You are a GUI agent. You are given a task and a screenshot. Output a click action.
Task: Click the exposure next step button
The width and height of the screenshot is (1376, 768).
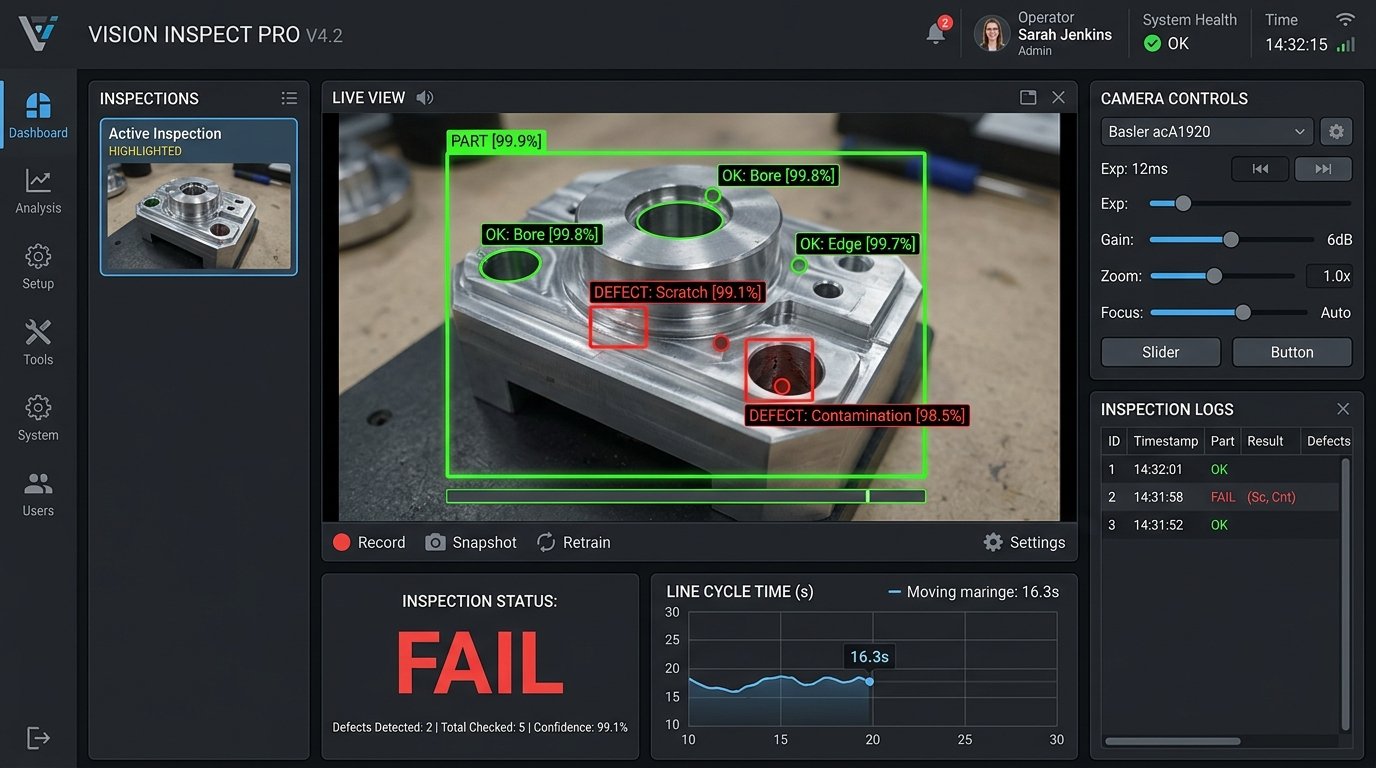click(1323, 169)
